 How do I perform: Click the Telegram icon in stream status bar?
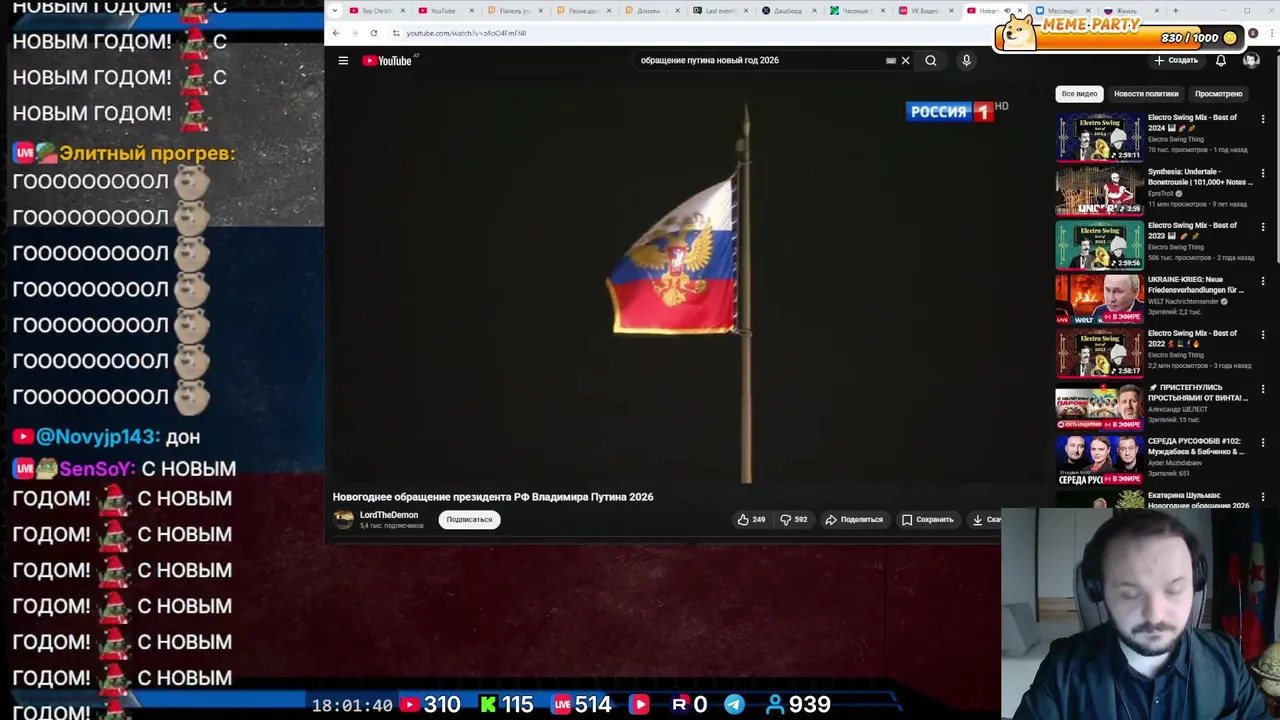(734, 705)
